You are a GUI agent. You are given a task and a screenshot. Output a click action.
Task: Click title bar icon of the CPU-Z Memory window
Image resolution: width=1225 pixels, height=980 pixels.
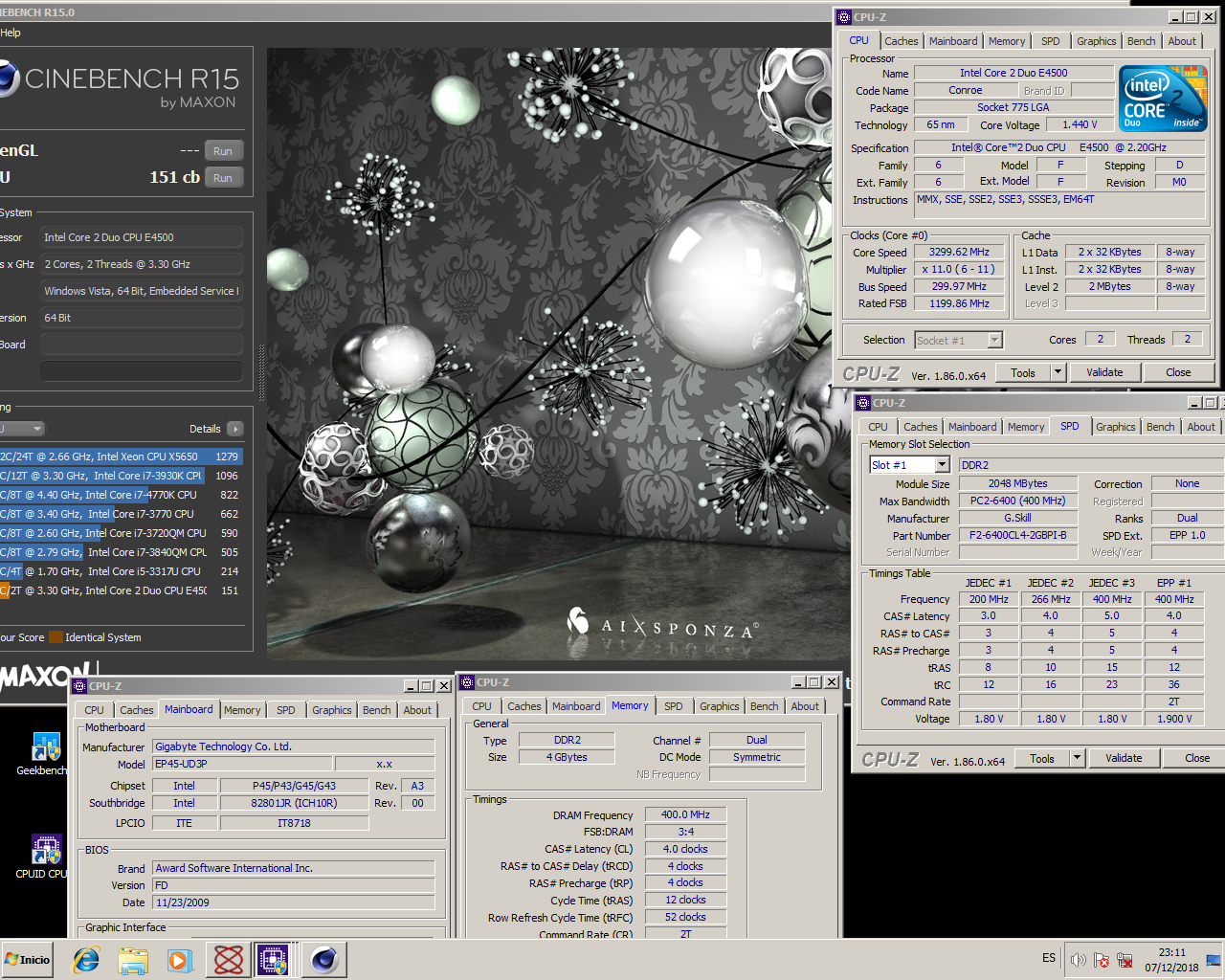click(x=467, y=682)
